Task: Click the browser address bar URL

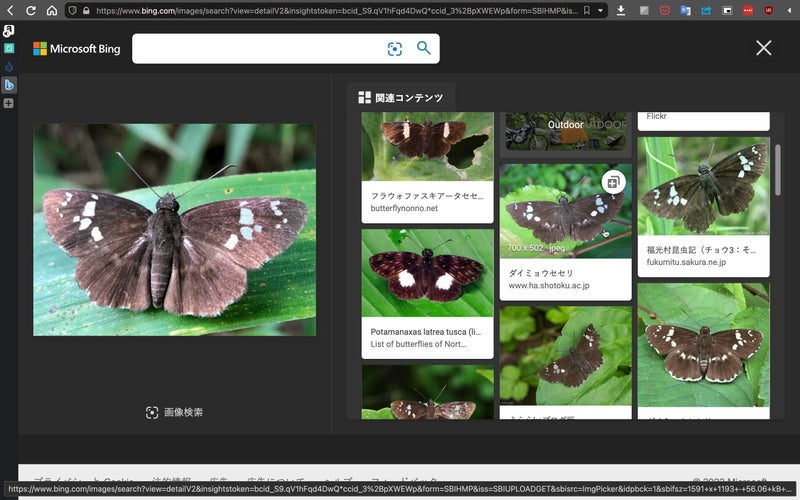Action: pyautogui.click(x=337, y=10)
